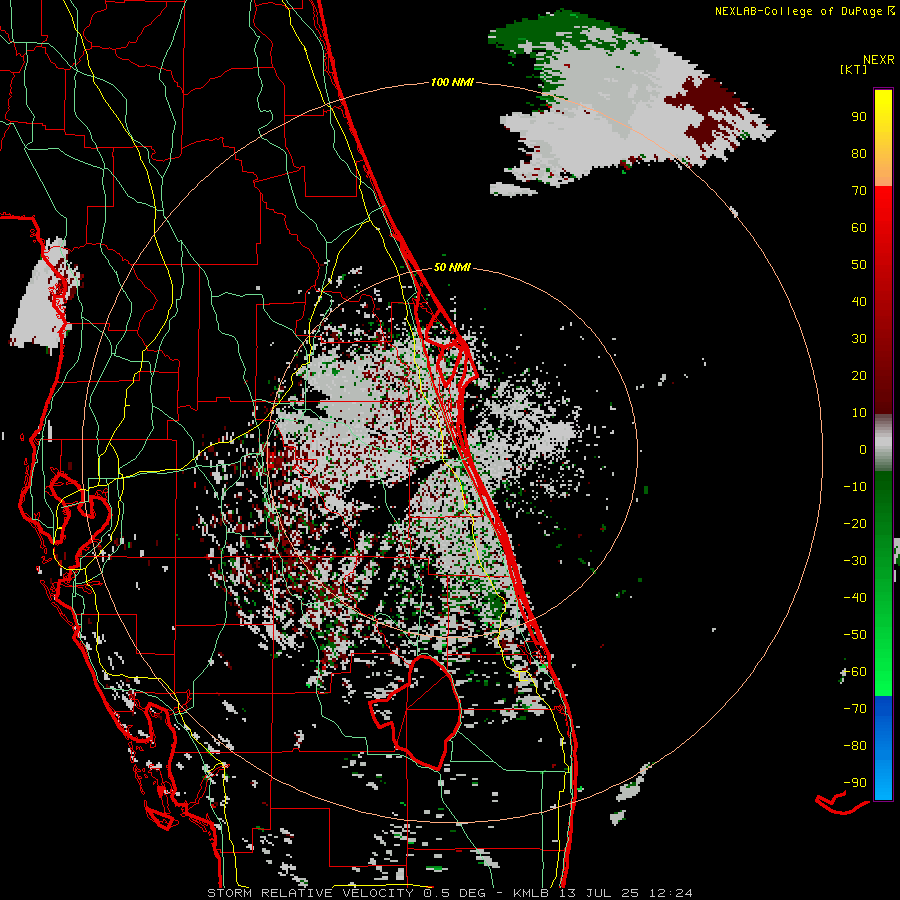Image resolution: width=900 pixels, height=900 pixels.
Task: Click the "0" value on the velocity scale
Action: click(863, 450)
